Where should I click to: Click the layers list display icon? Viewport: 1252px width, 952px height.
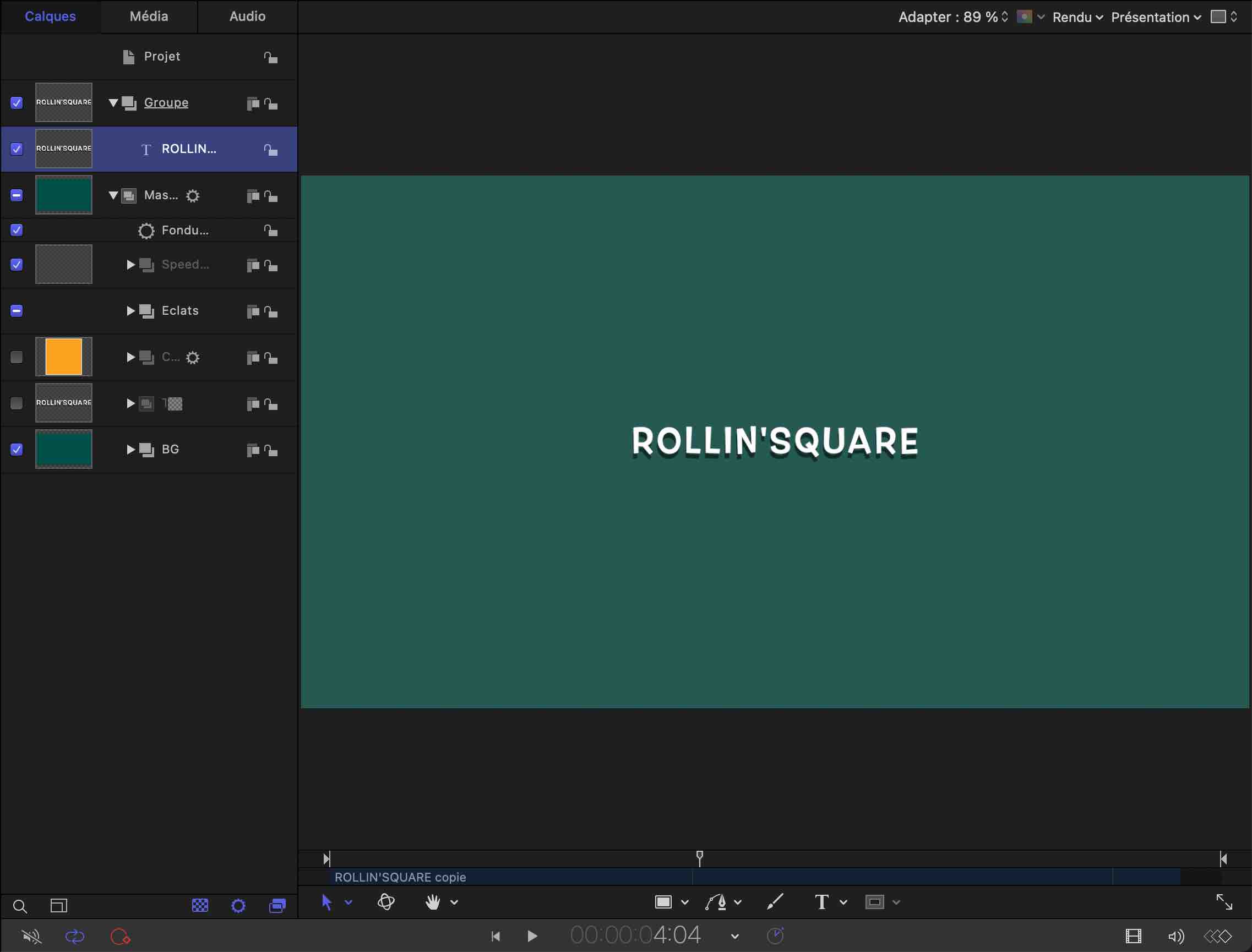(59, 906)
